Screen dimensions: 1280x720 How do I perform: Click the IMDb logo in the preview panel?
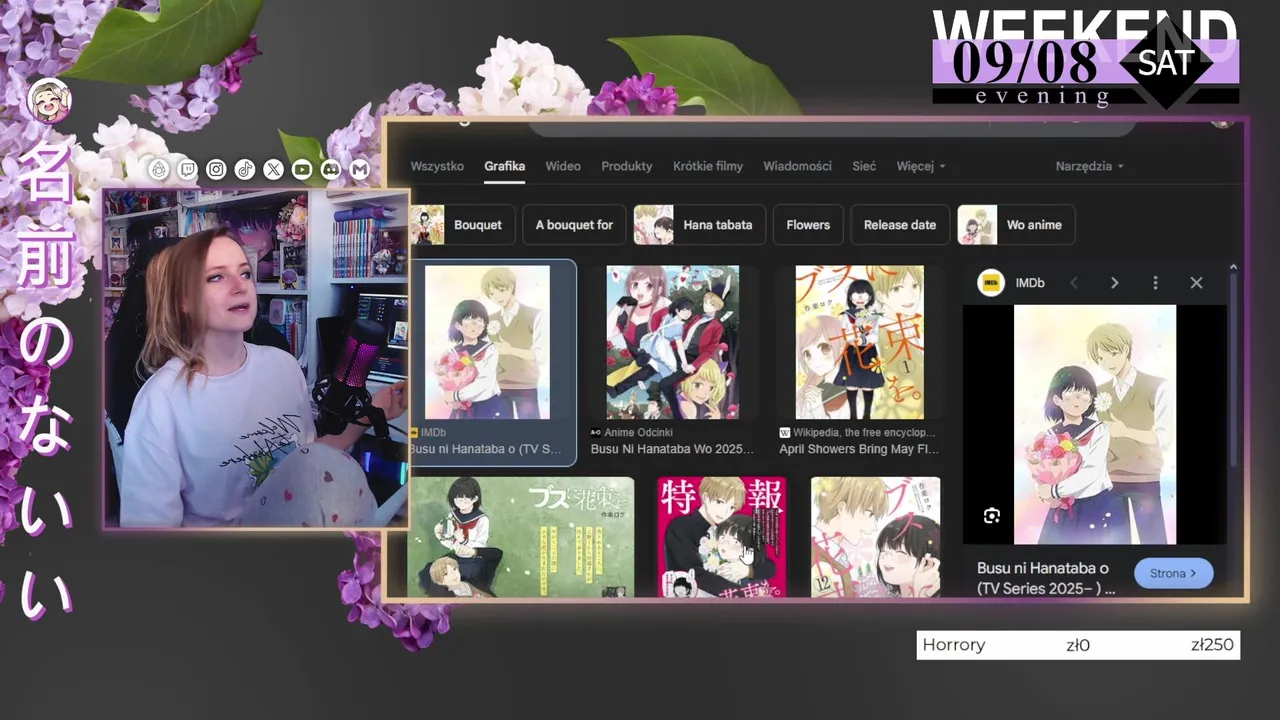991,283
